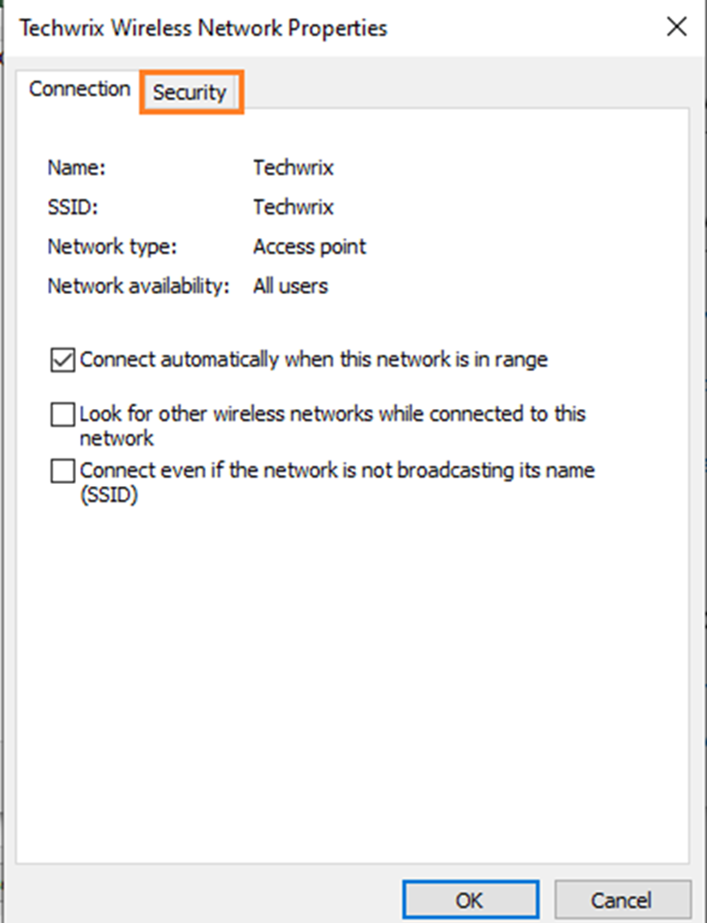Click the connect automatically checkbox label text
The image size is (707, 923).
[x=300, y=359]
